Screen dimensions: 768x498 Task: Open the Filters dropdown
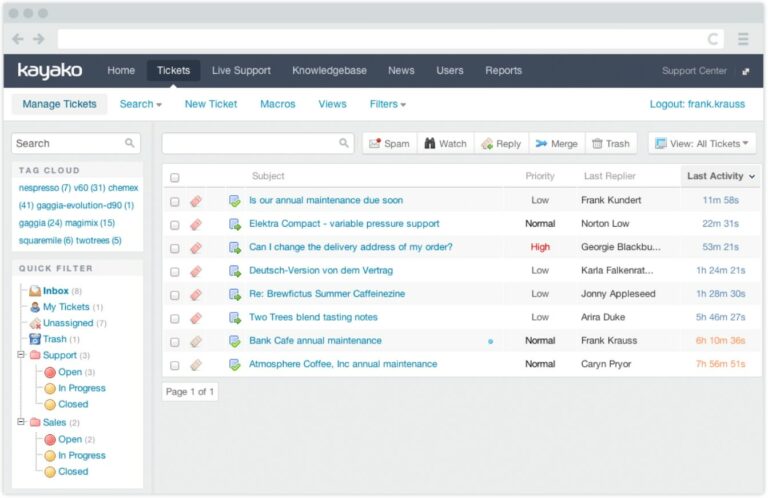(x=387, y=104)
